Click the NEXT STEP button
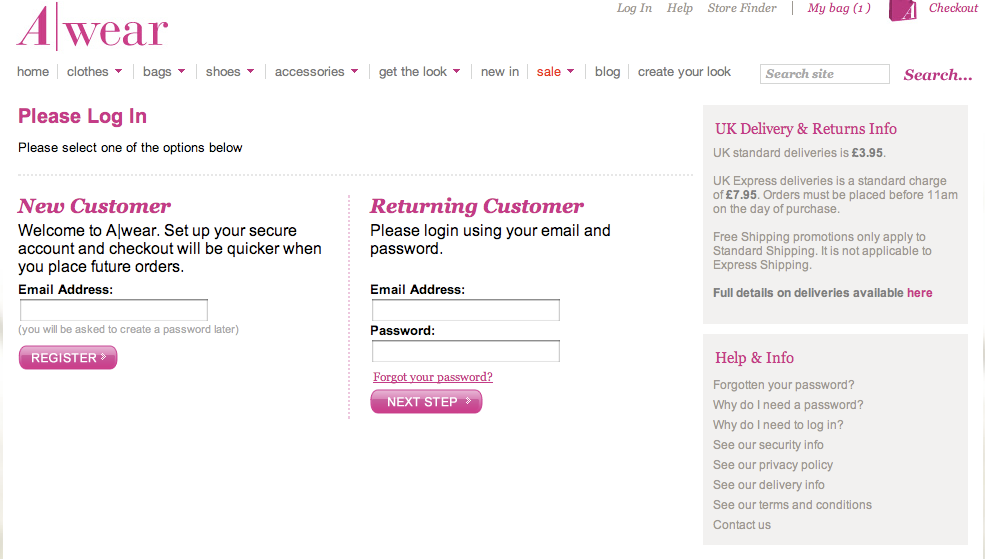985x559 pixels. (x=427, y=401)
